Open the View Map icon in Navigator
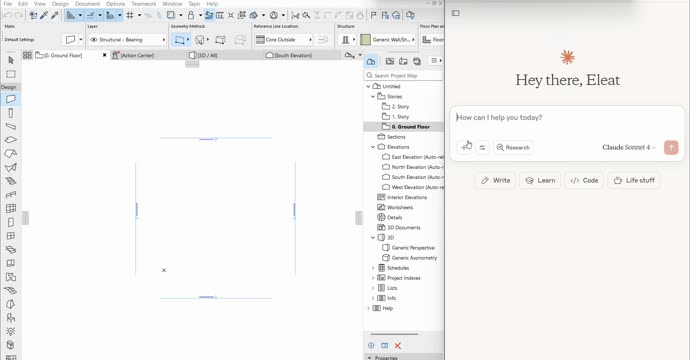690x360 pixels. (x=390, y=61)
